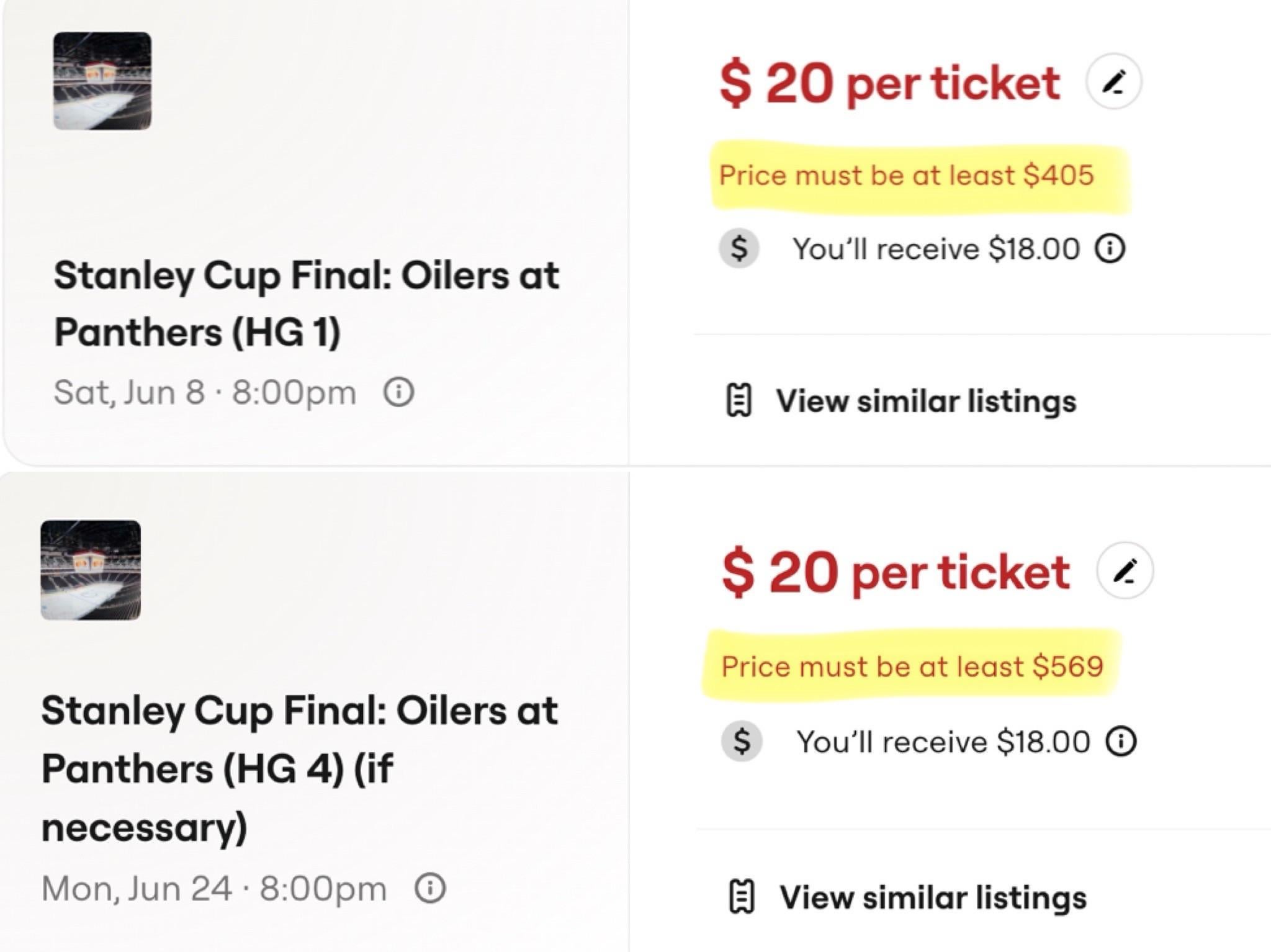This screenshot has height=952, width=1271.
Task: Click the $20 per ticket price for HG 4
Action: pyautogui.click(x=896, y=572)
